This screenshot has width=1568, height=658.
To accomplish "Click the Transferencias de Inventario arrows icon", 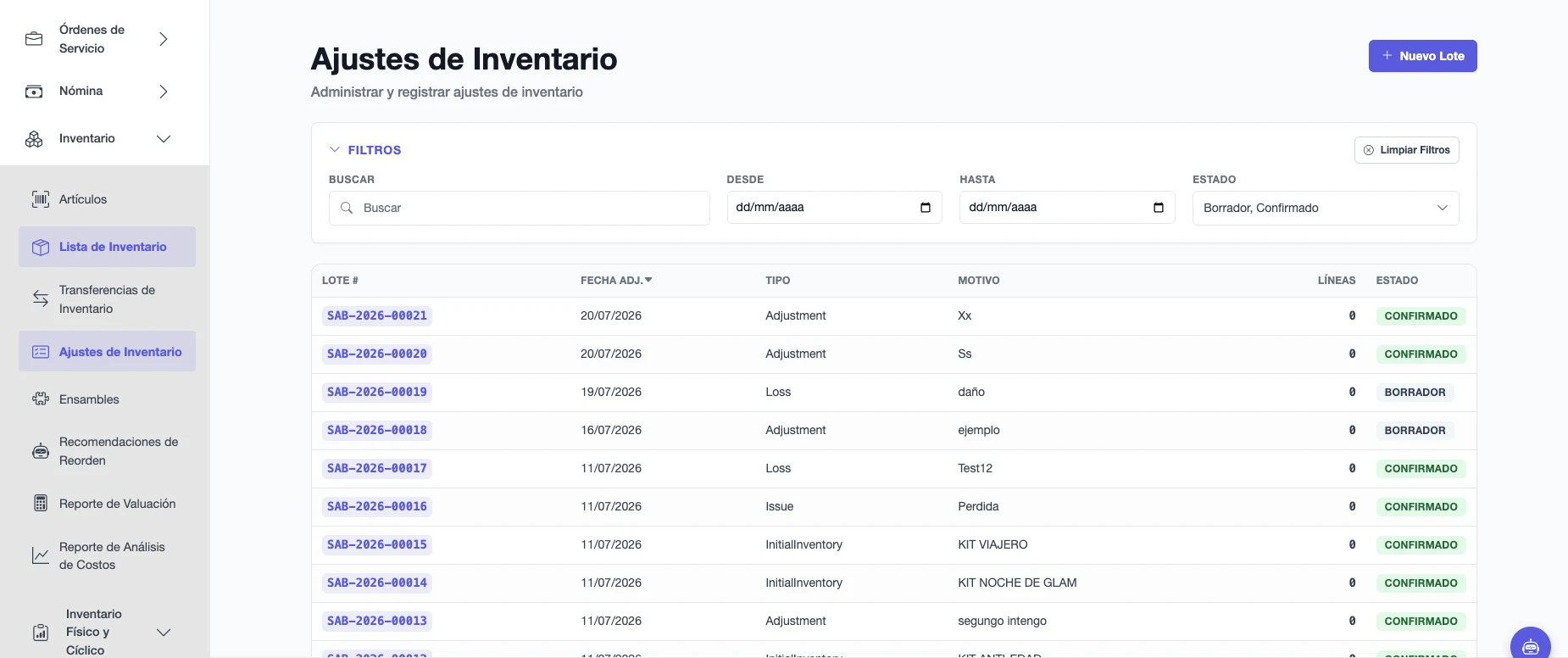I will tap(41, 299).
